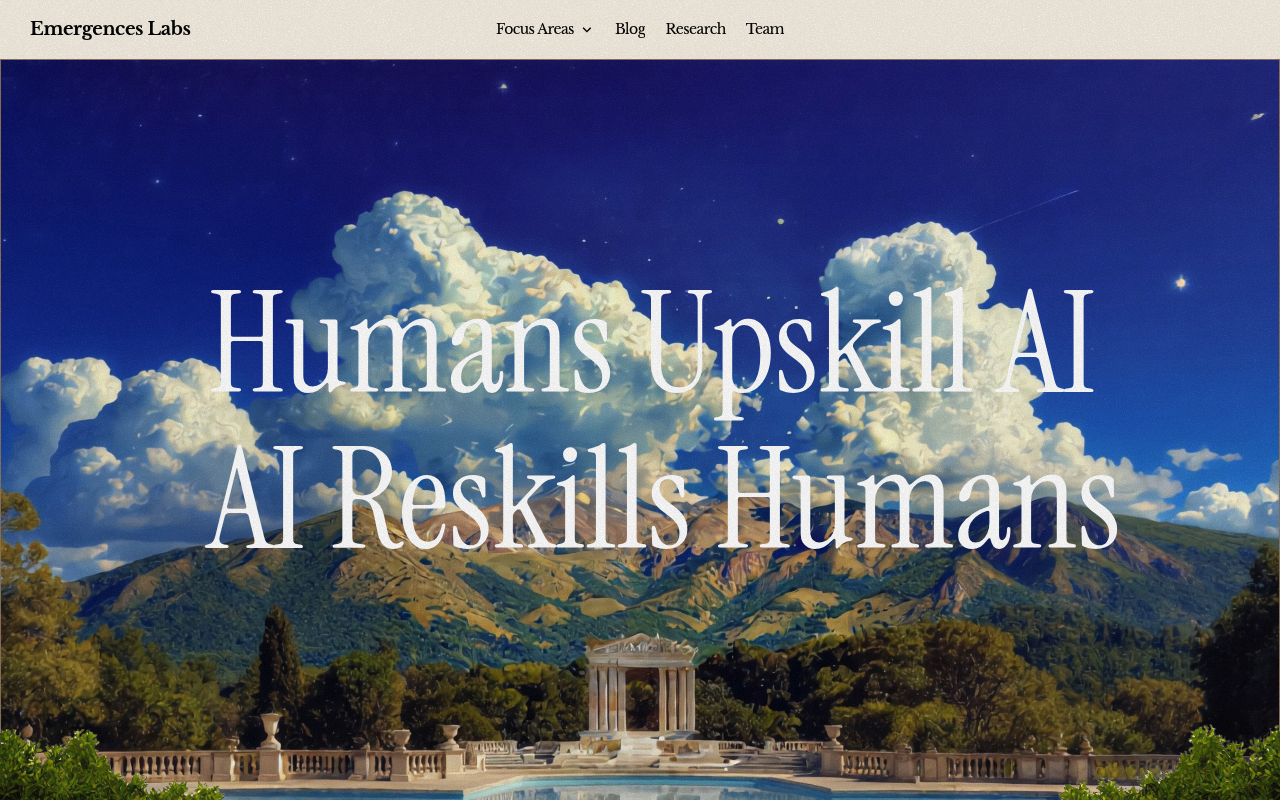
Task: Go to the Blog page
Action: 630,29
